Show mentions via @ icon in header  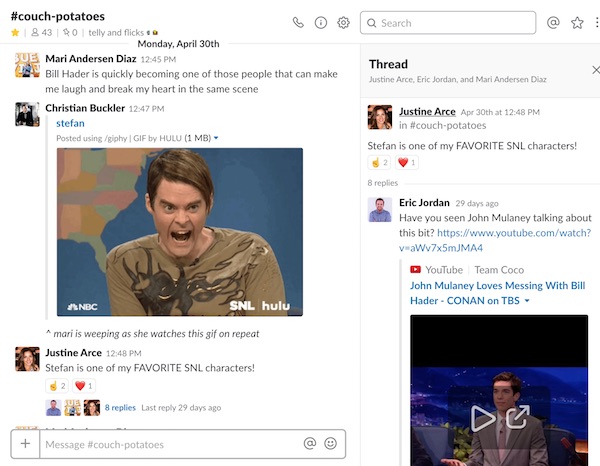553,22
